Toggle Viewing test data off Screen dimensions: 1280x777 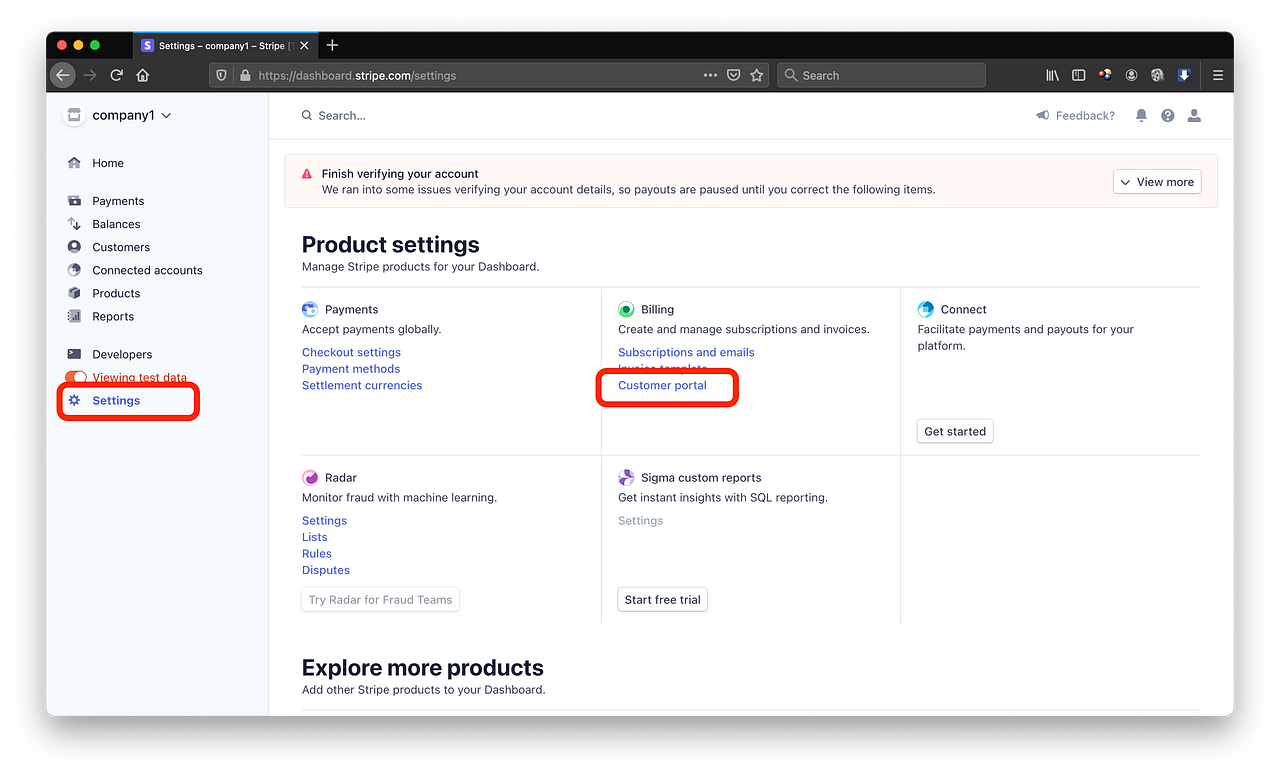pos(75,377)
